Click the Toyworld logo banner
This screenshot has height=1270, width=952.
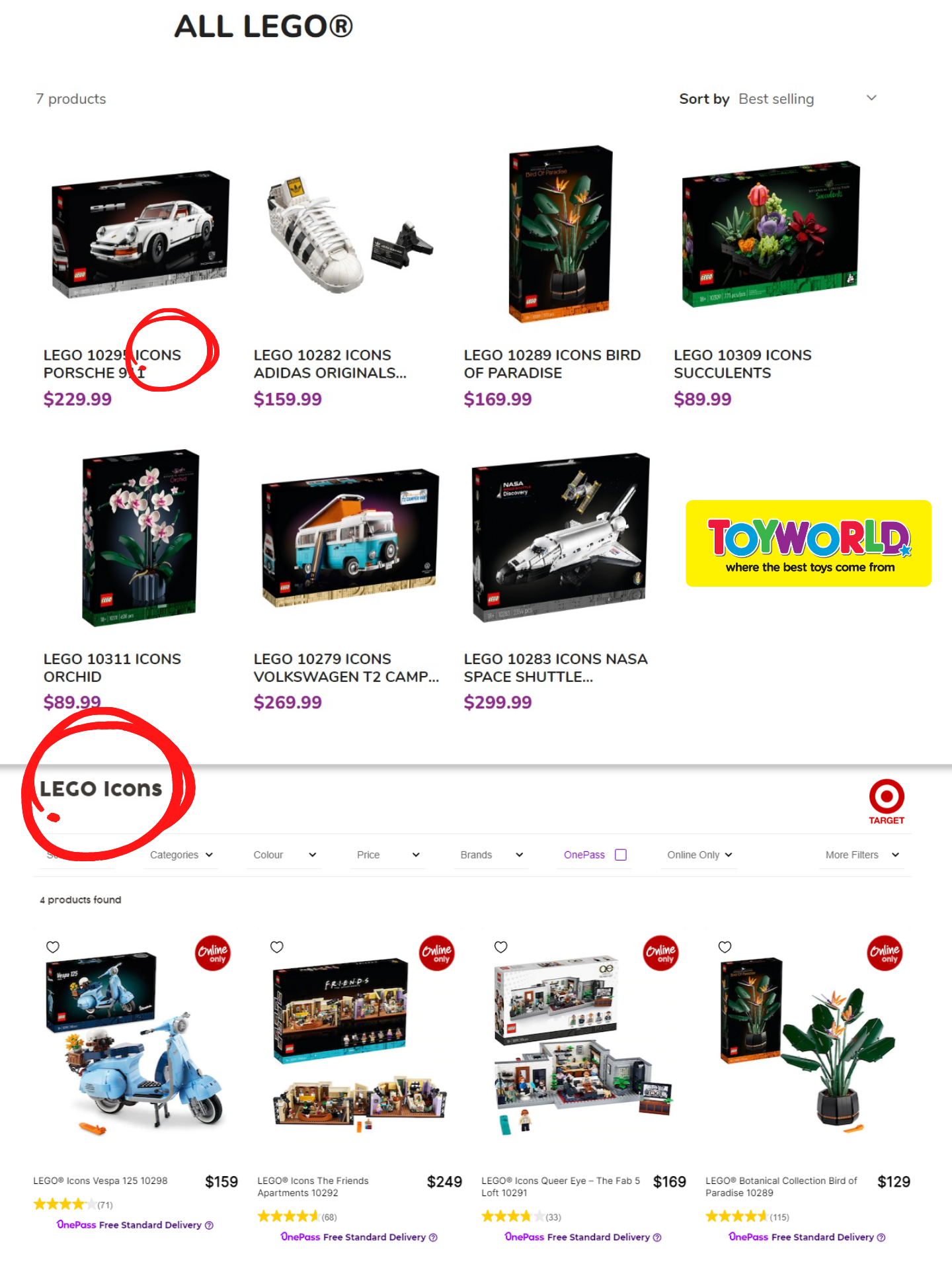[809, 543]
